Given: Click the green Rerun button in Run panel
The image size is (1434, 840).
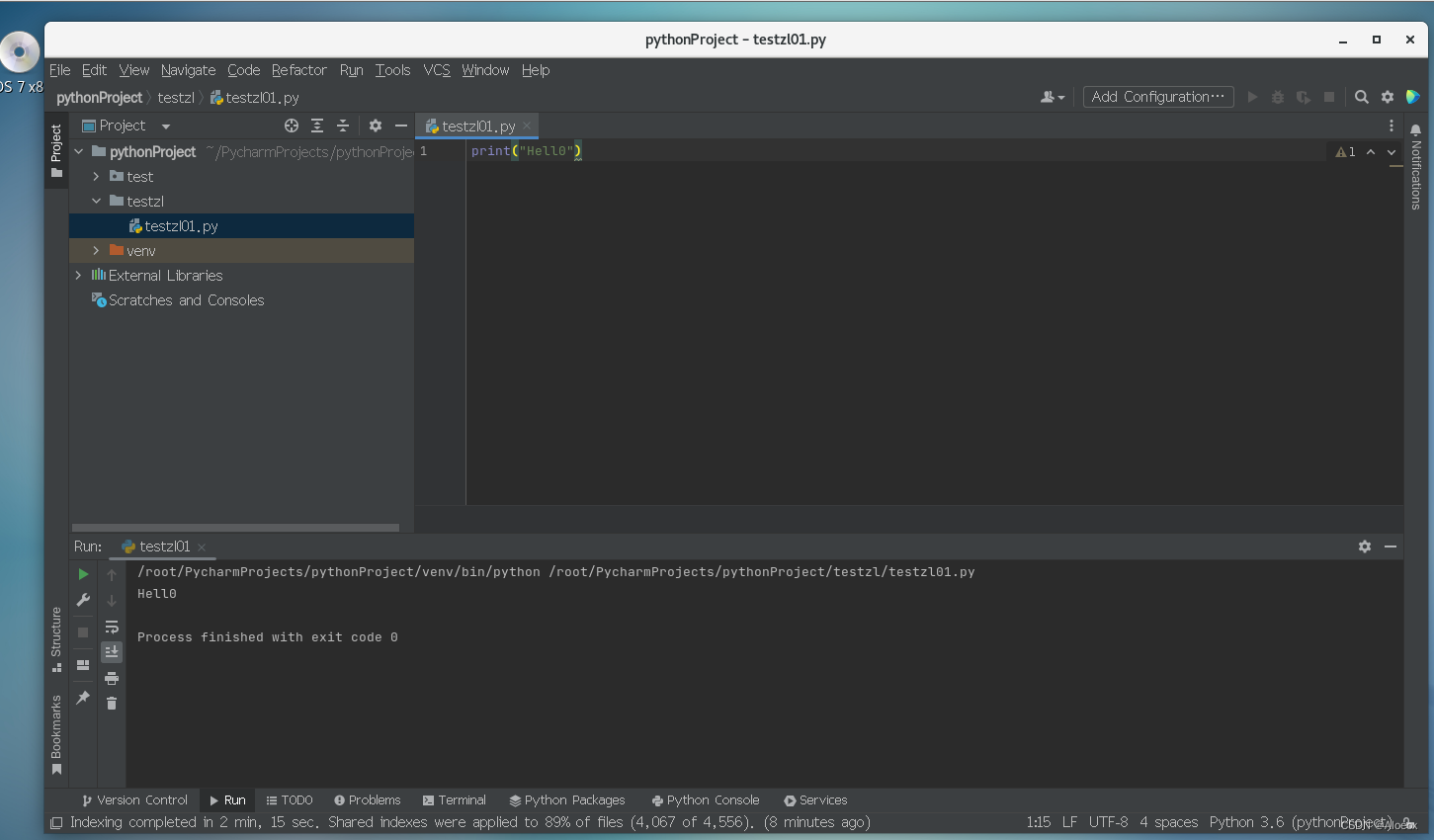Looking at the screenshot, I should (x=83, y=574).
